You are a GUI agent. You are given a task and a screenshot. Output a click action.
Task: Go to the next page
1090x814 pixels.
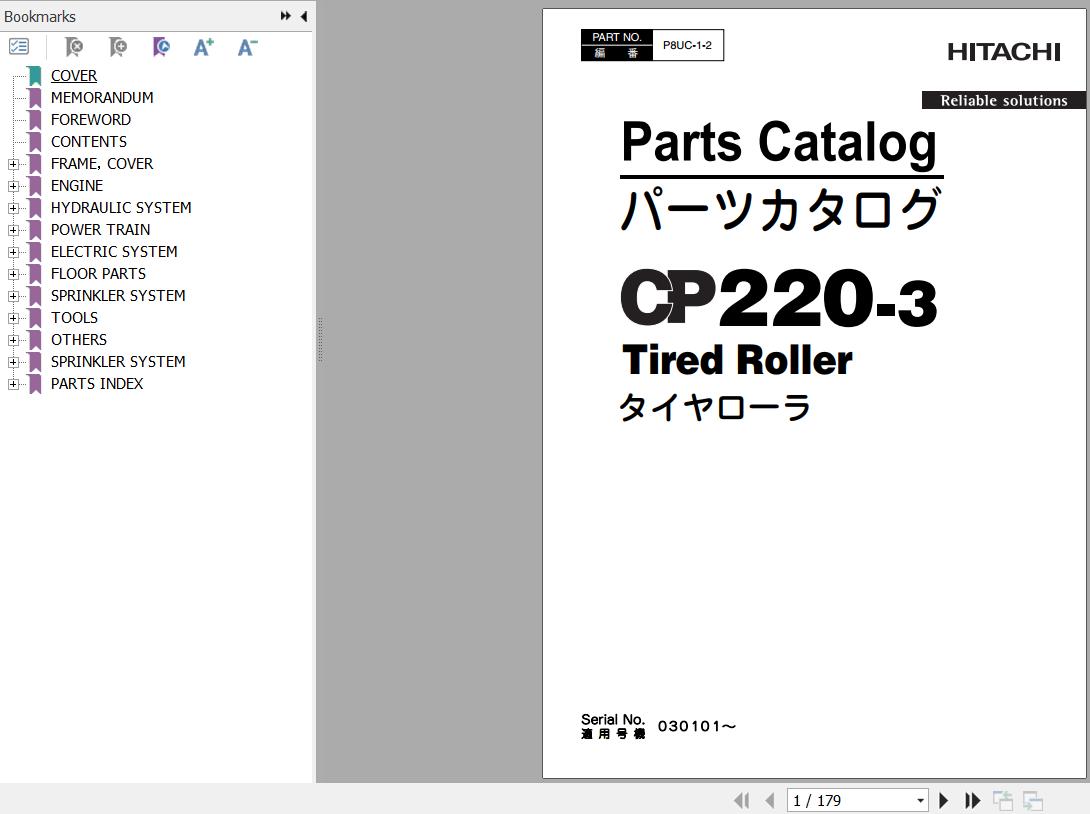click(x=943, y=801)
